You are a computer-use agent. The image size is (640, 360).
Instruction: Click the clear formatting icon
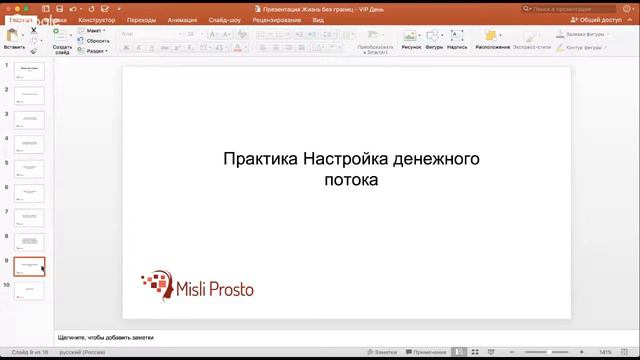(x=242, y=35)
